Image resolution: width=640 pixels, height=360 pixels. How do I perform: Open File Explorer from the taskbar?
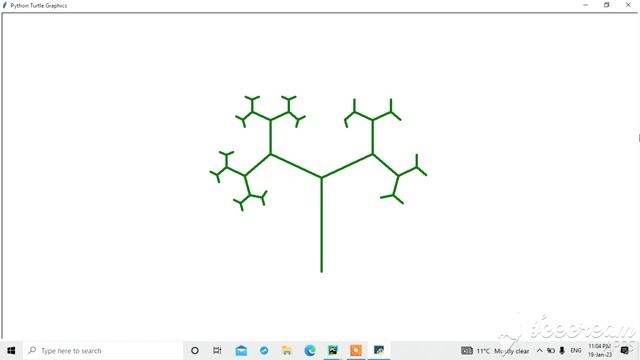pos(287,351)
